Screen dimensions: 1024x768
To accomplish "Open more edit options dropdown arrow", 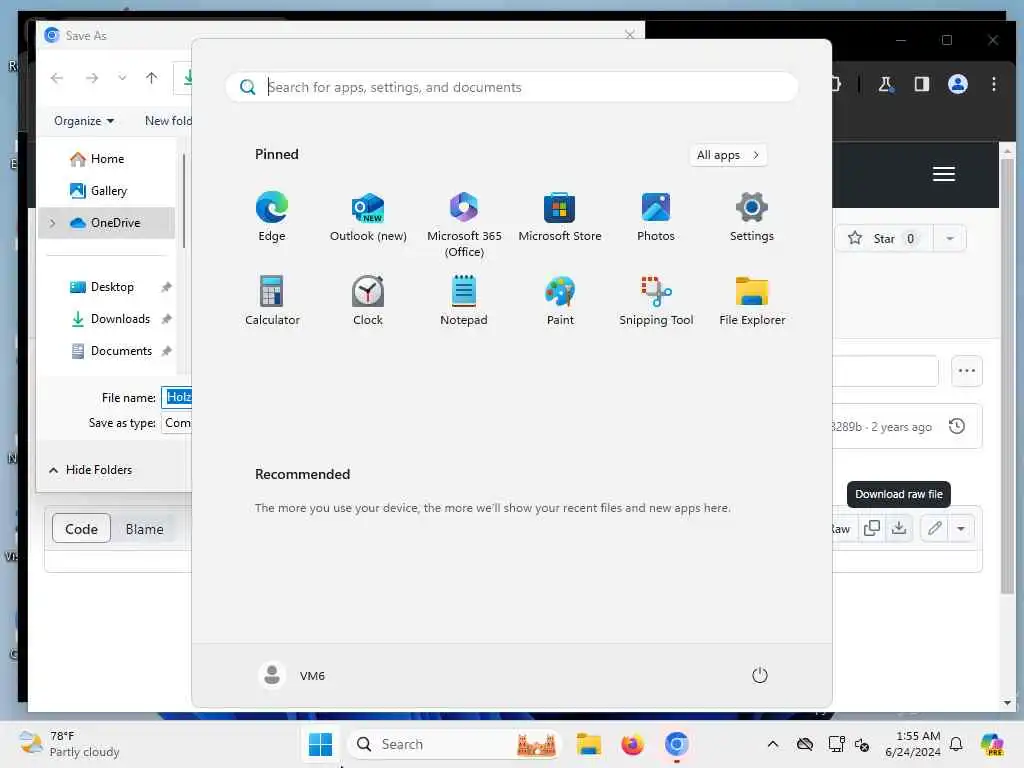I will pos(961,528).
